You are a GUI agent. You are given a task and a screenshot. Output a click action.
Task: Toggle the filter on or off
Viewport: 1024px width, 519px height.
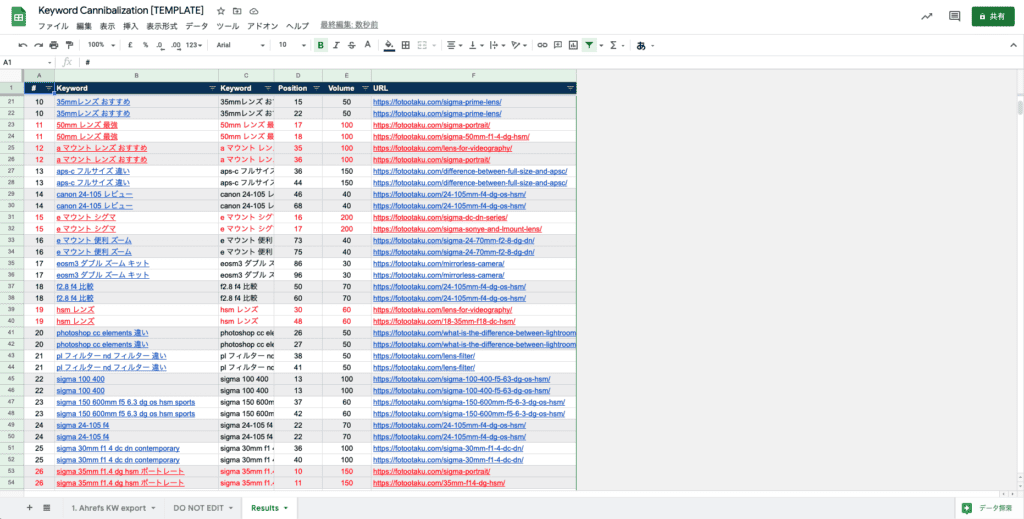click(590, 45)
